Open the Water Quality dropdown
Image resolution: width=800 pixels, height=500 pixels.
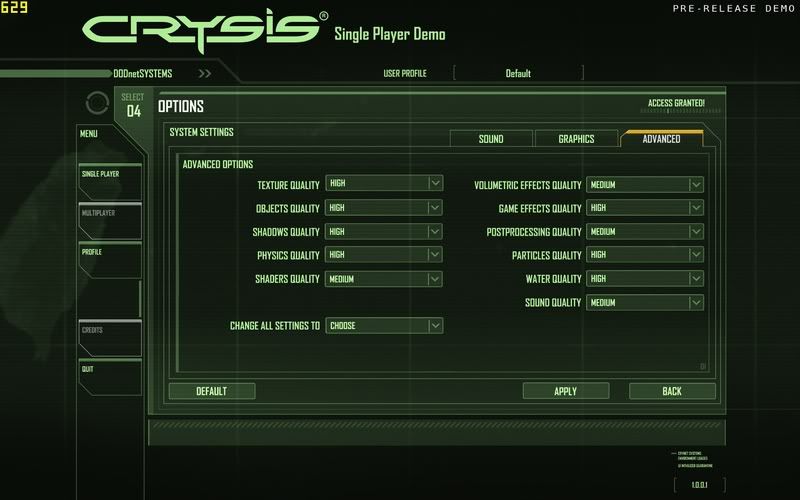pyautogui.click(x=645, y=279)
